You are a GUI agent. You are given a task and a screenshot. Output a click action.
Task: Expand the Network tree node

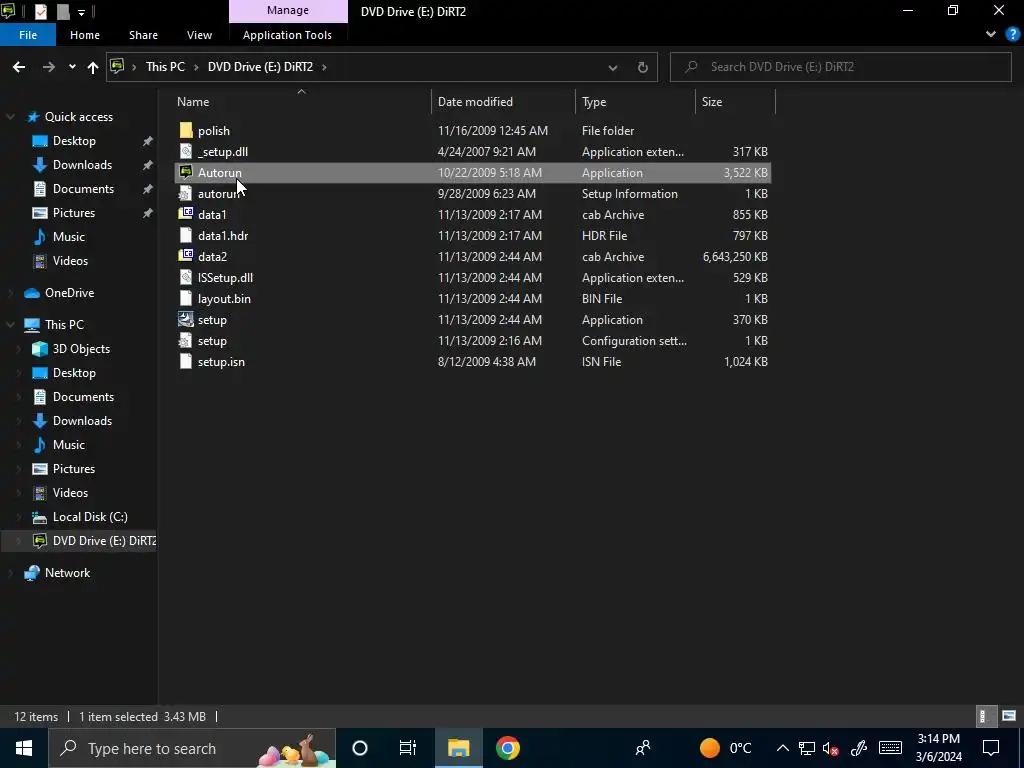point(10,573)
